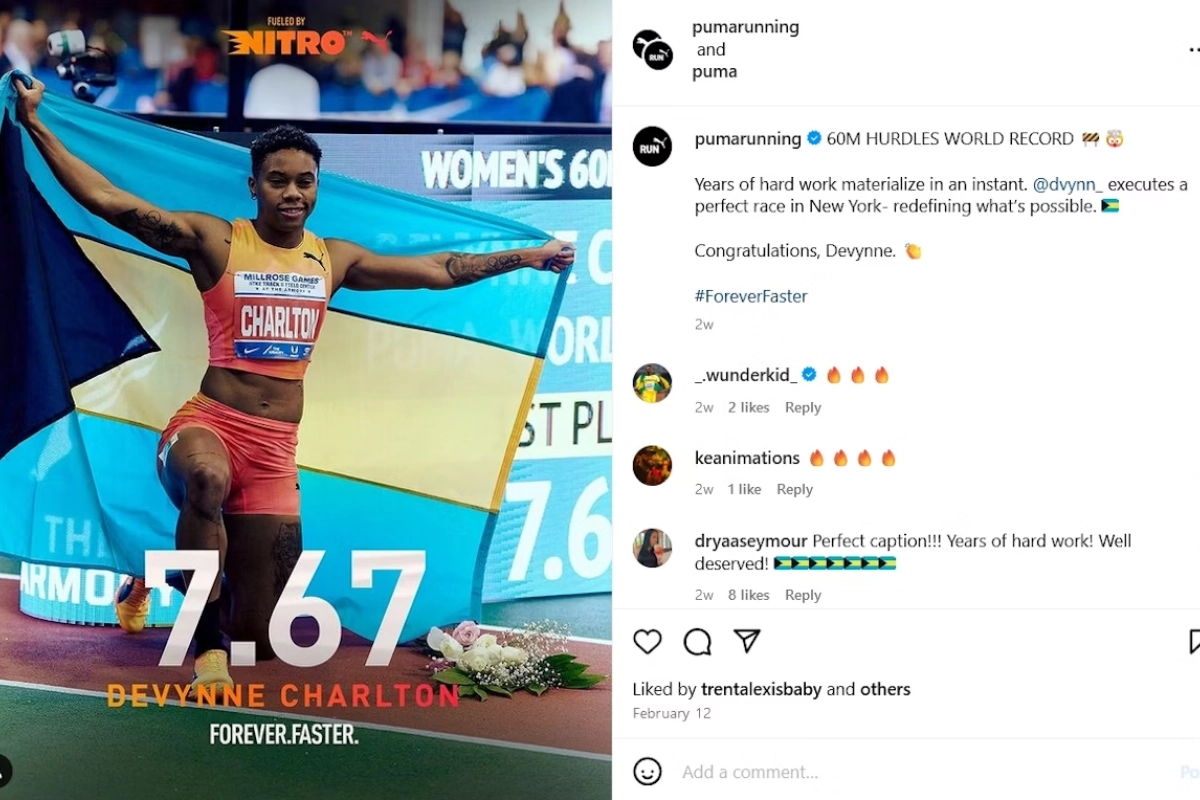Viewport: 1200px width, 800px height.
Task: Click the #ForeverFaster hashtag
Action: (x=751, y=296)
